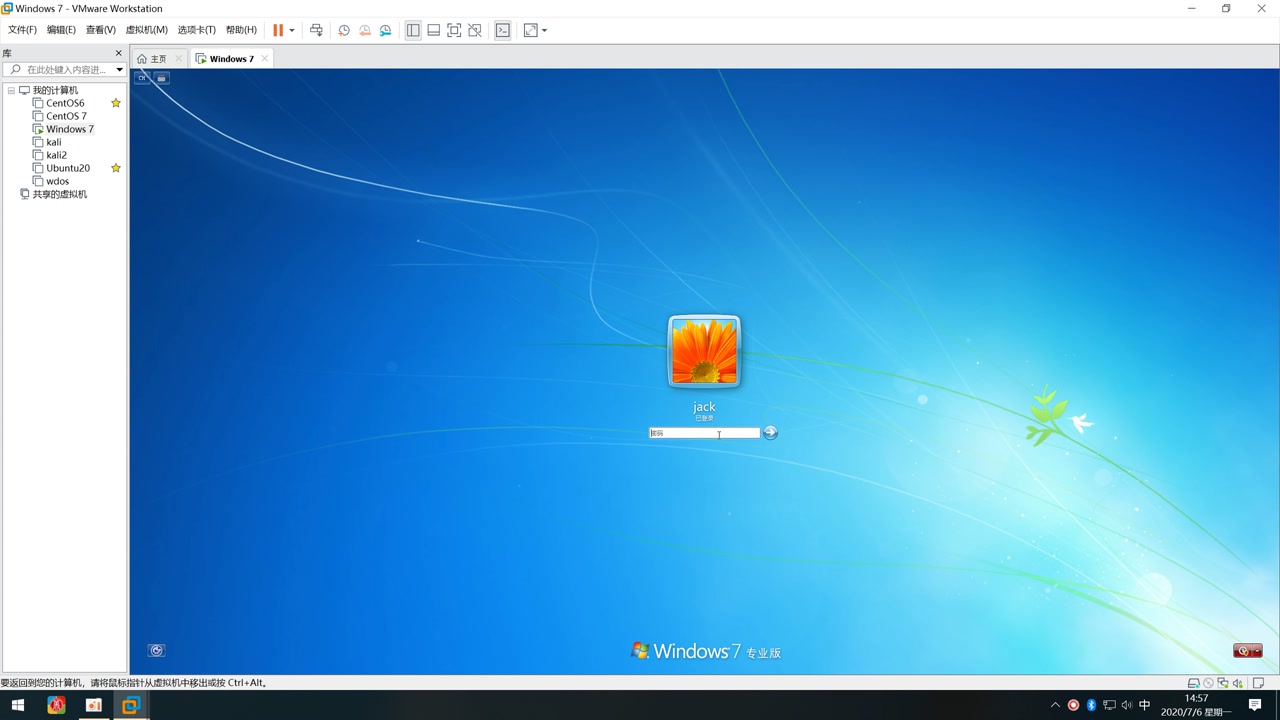Close the 主页 tab
This screenshot has height=720, width=1280.
click(x=179, y=59)
